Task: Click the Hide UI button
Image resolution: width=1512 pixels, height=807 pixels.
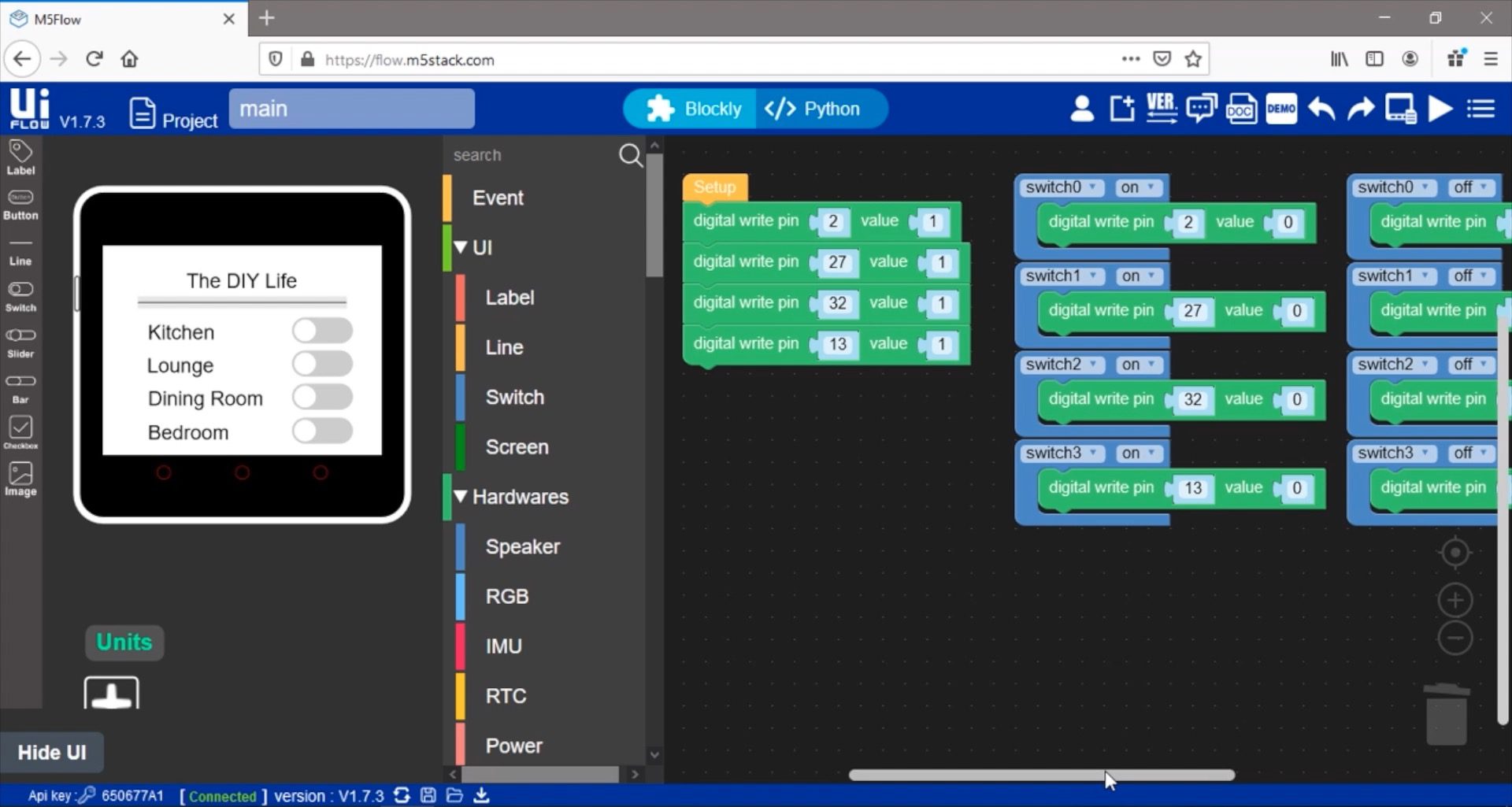Action: (x=52, y=753)
